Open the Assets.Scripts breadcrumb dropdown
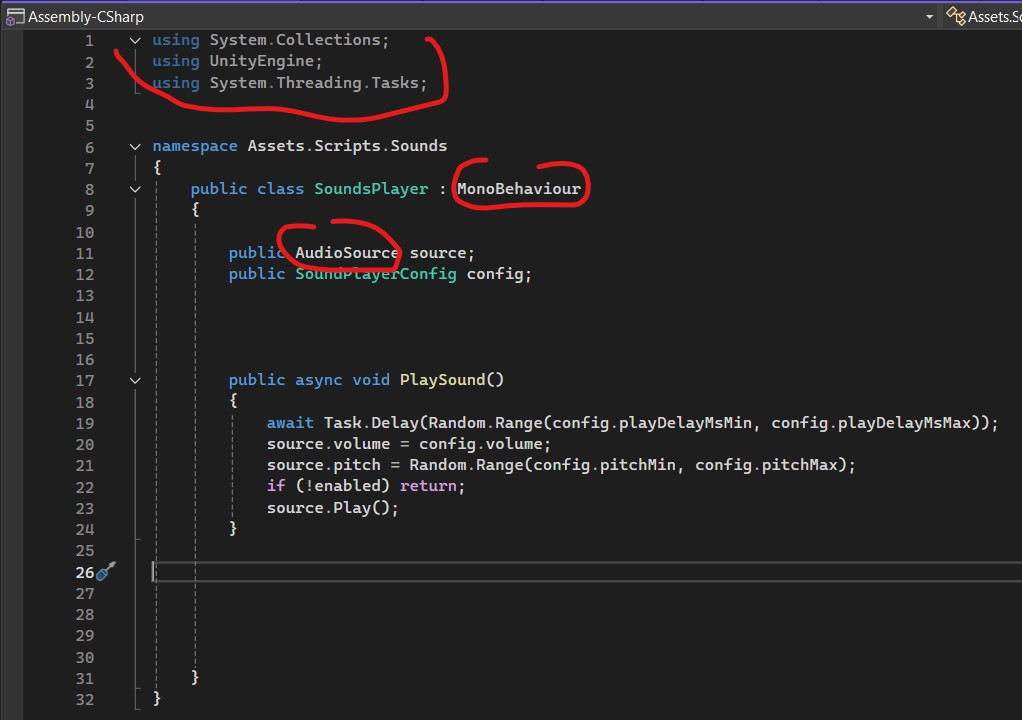The image size is (1022, 720). click(1000, 16)
